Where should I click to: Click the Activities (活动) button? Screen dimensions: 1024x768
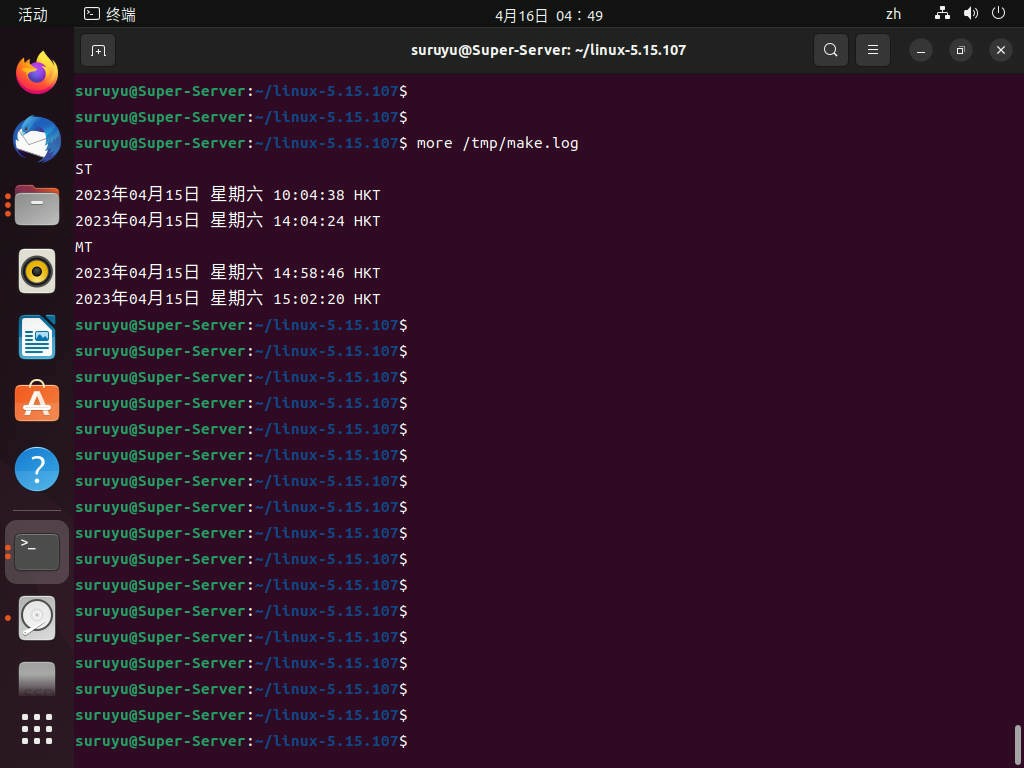click(x=32, y=14)
